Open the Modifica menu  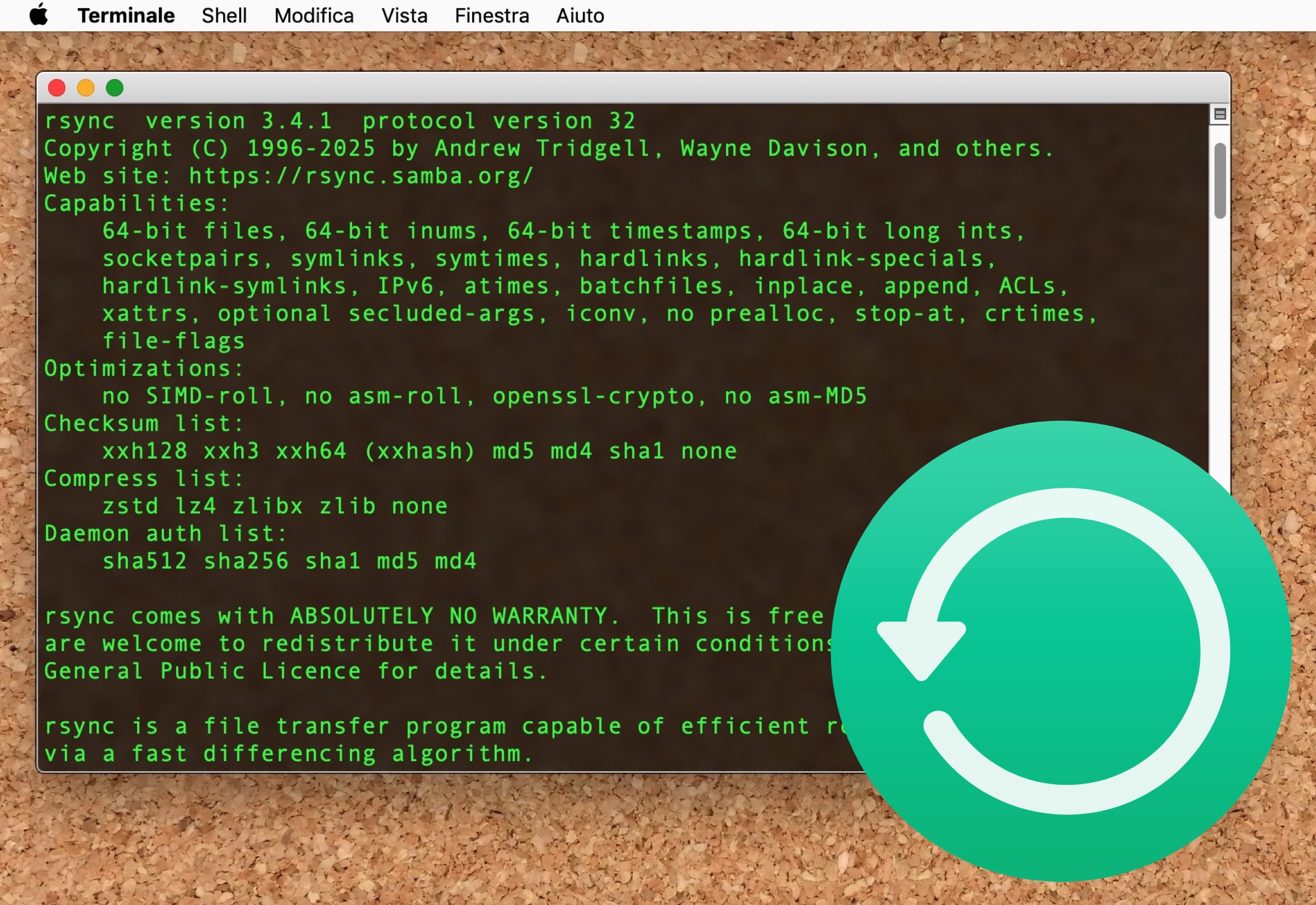pyautogui.click(x=314, y=15)
